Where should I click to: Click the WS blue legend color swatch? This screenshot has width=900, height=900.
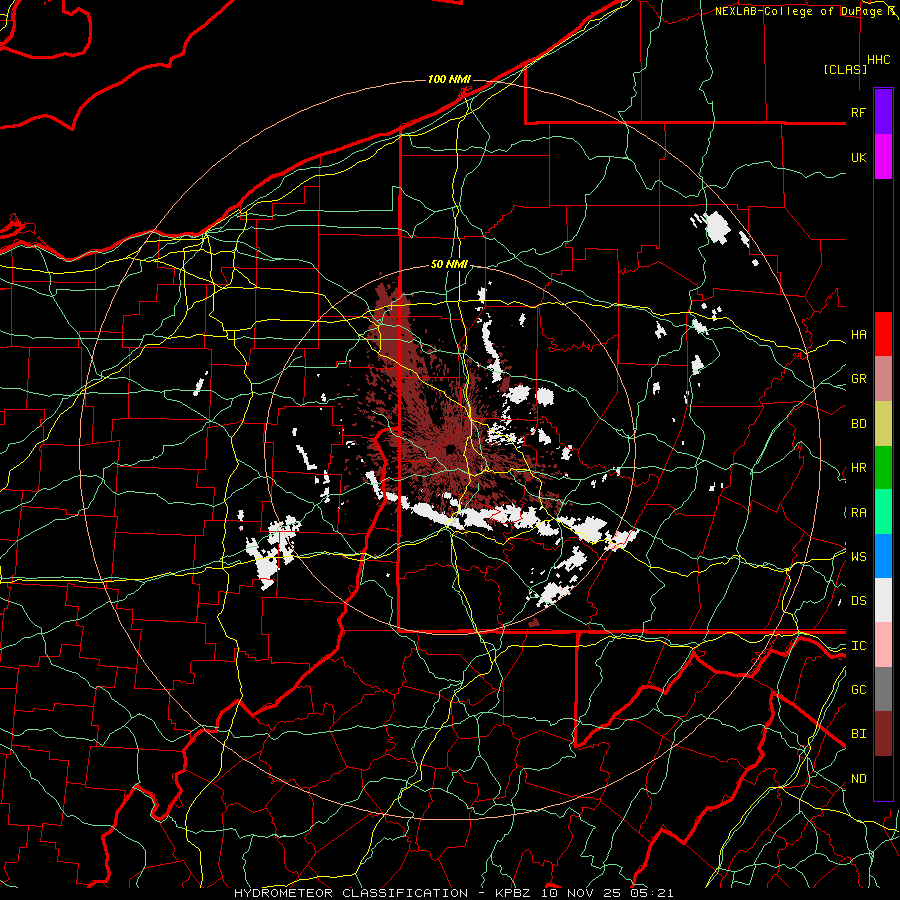point(883,556)
